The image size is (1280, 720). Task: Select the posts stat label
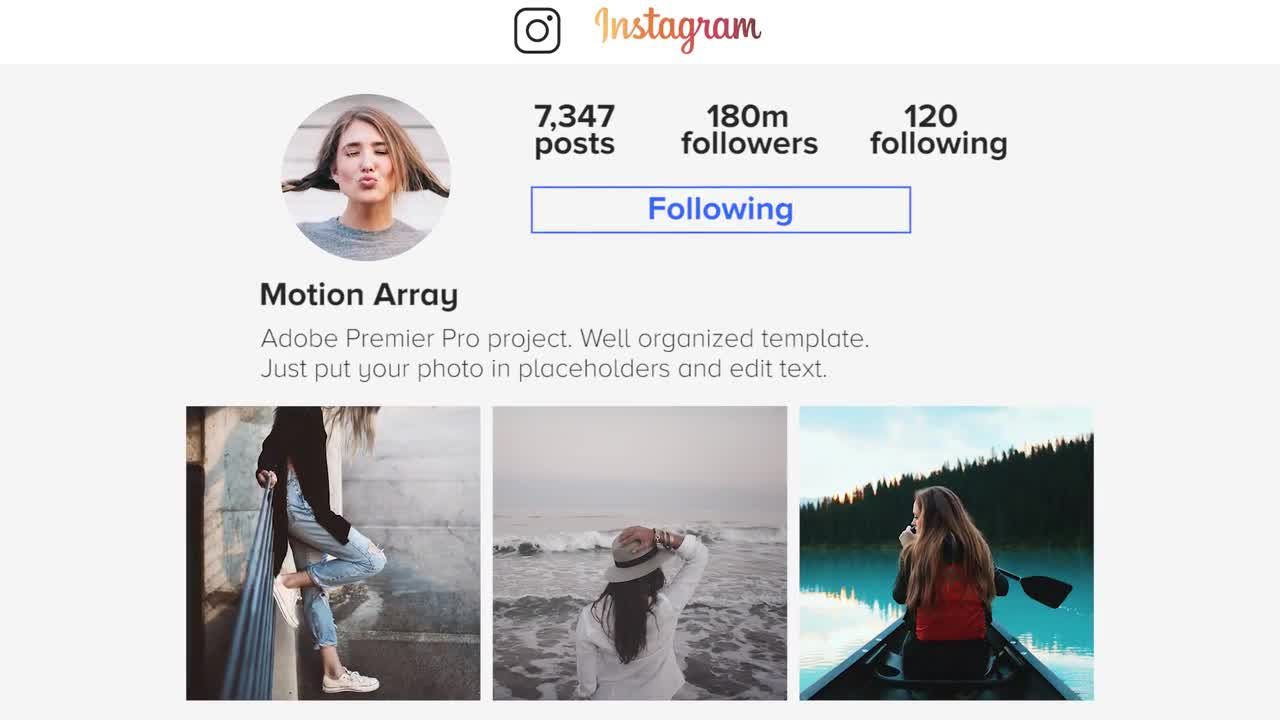pyautogui.click(x=573, y=144)
